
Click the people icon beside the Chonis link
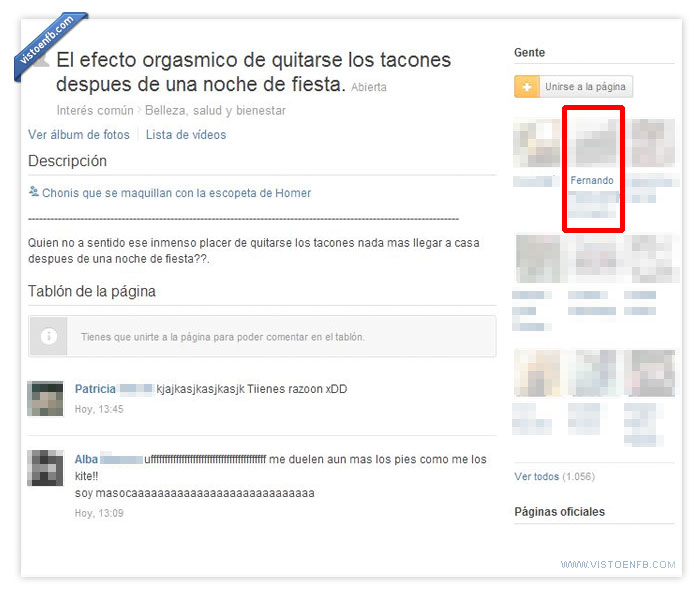coord(34,193)
